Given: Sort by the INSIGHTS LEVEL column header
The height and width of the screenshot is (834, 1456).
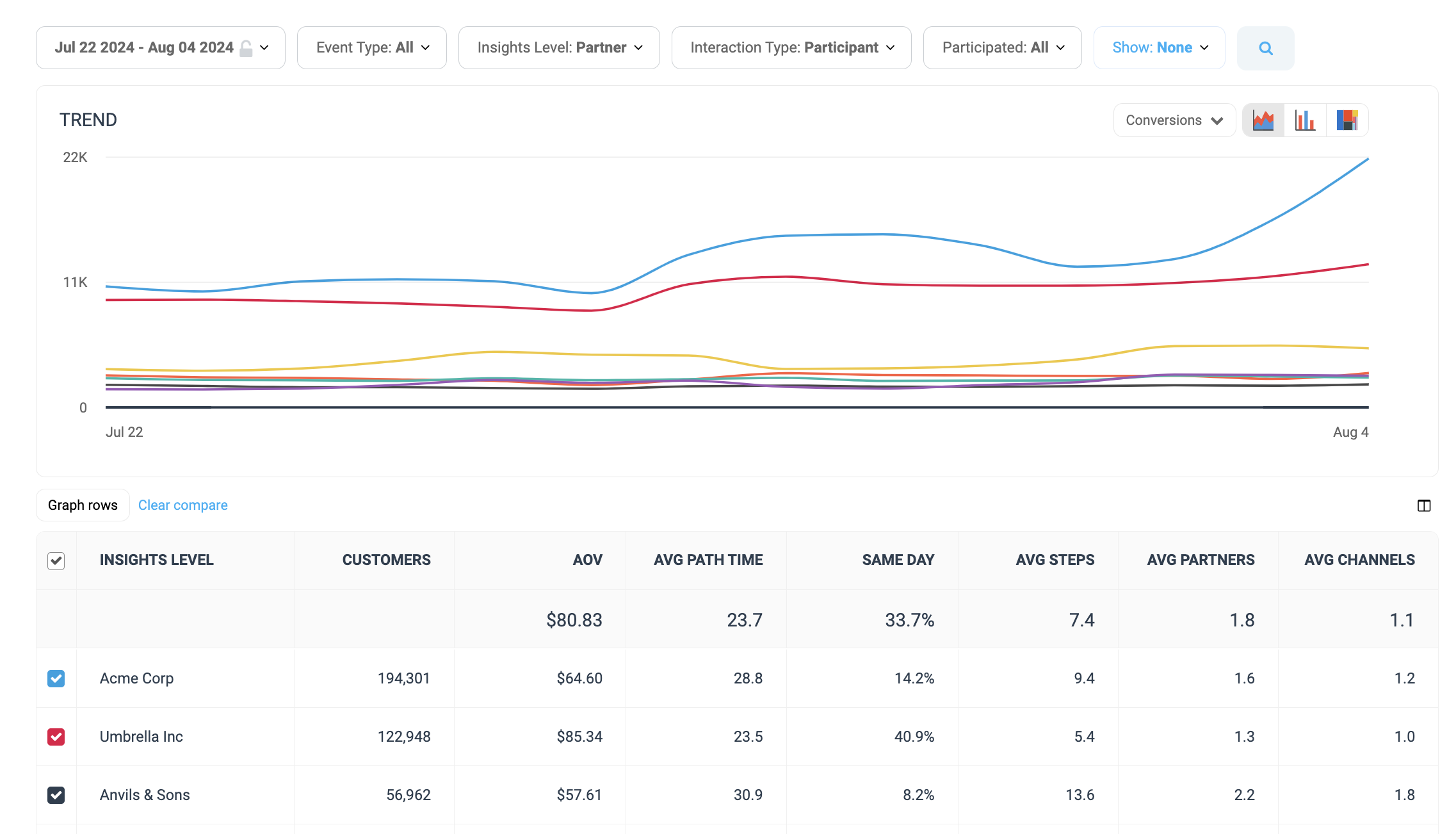Looking at the screenshot, I should point(157,560).
